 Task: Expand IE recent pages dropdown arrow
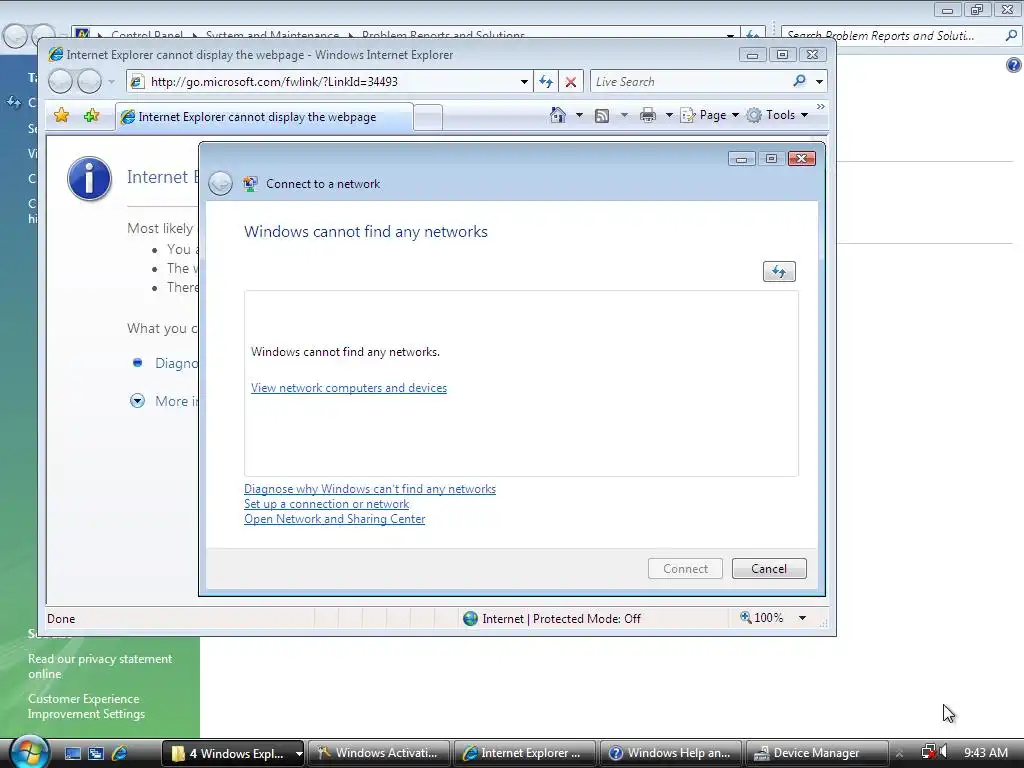pyautogui.click(x=111, y=82)
